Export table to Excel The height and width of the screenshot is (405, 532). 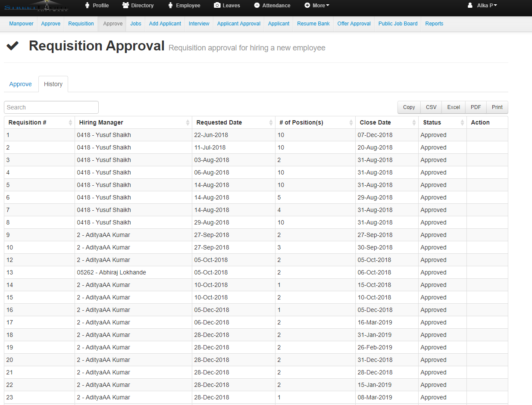pyautogui.click(x=453, y=107)
